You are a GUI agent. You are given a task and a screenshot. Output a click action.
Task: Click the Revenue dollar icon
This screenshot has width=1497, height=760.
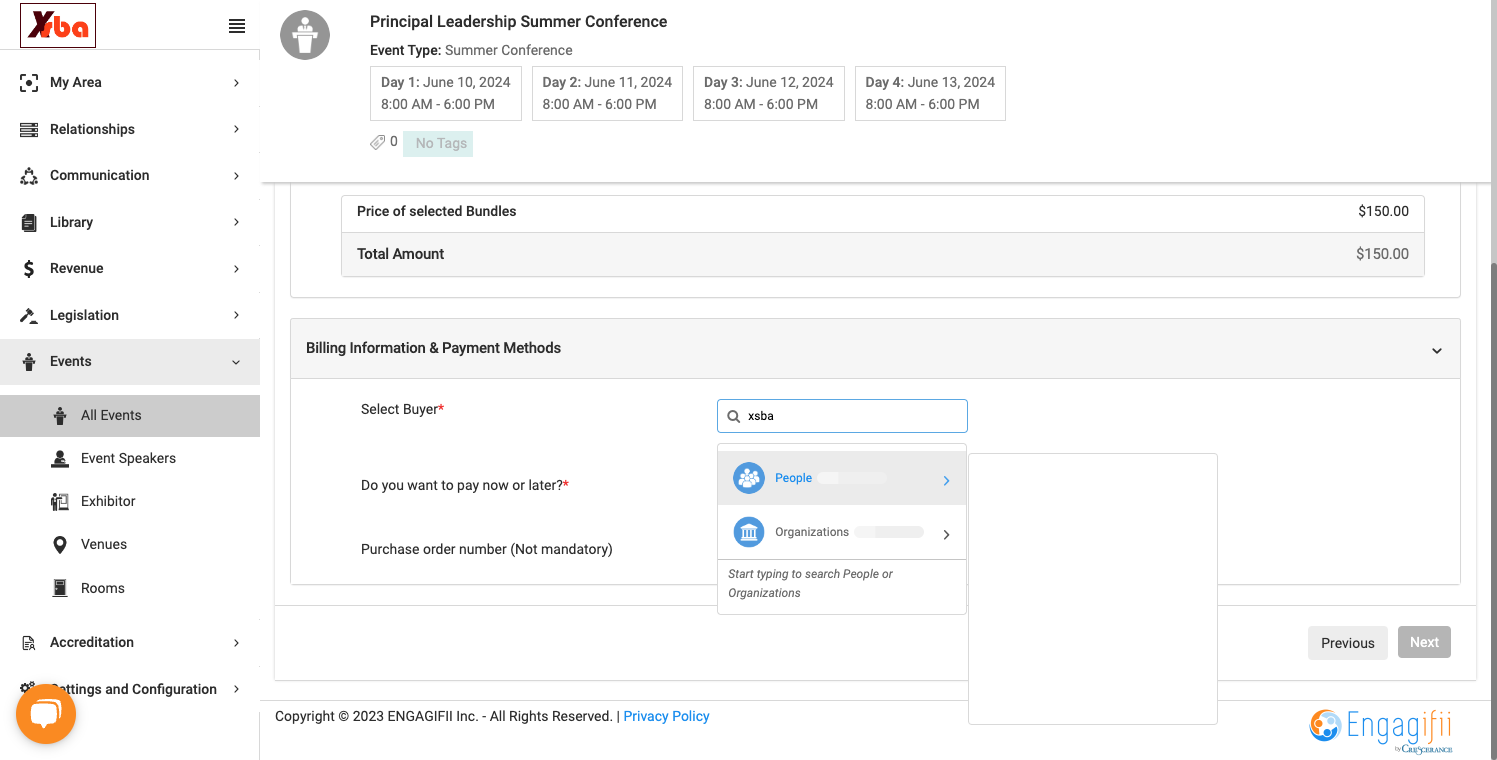click(x=29, y=269)
